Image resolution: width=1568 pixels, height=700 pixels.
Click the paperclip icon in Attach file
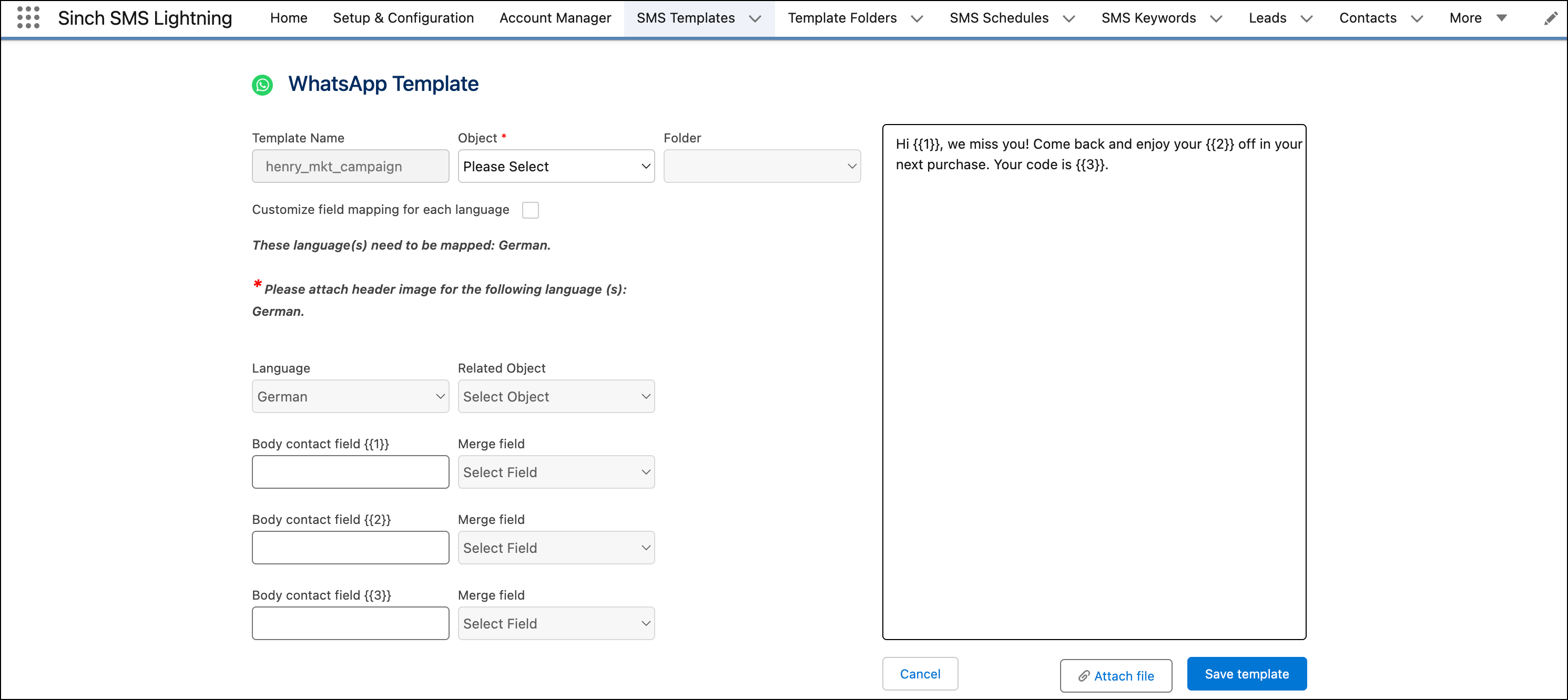click(1084, 676)
